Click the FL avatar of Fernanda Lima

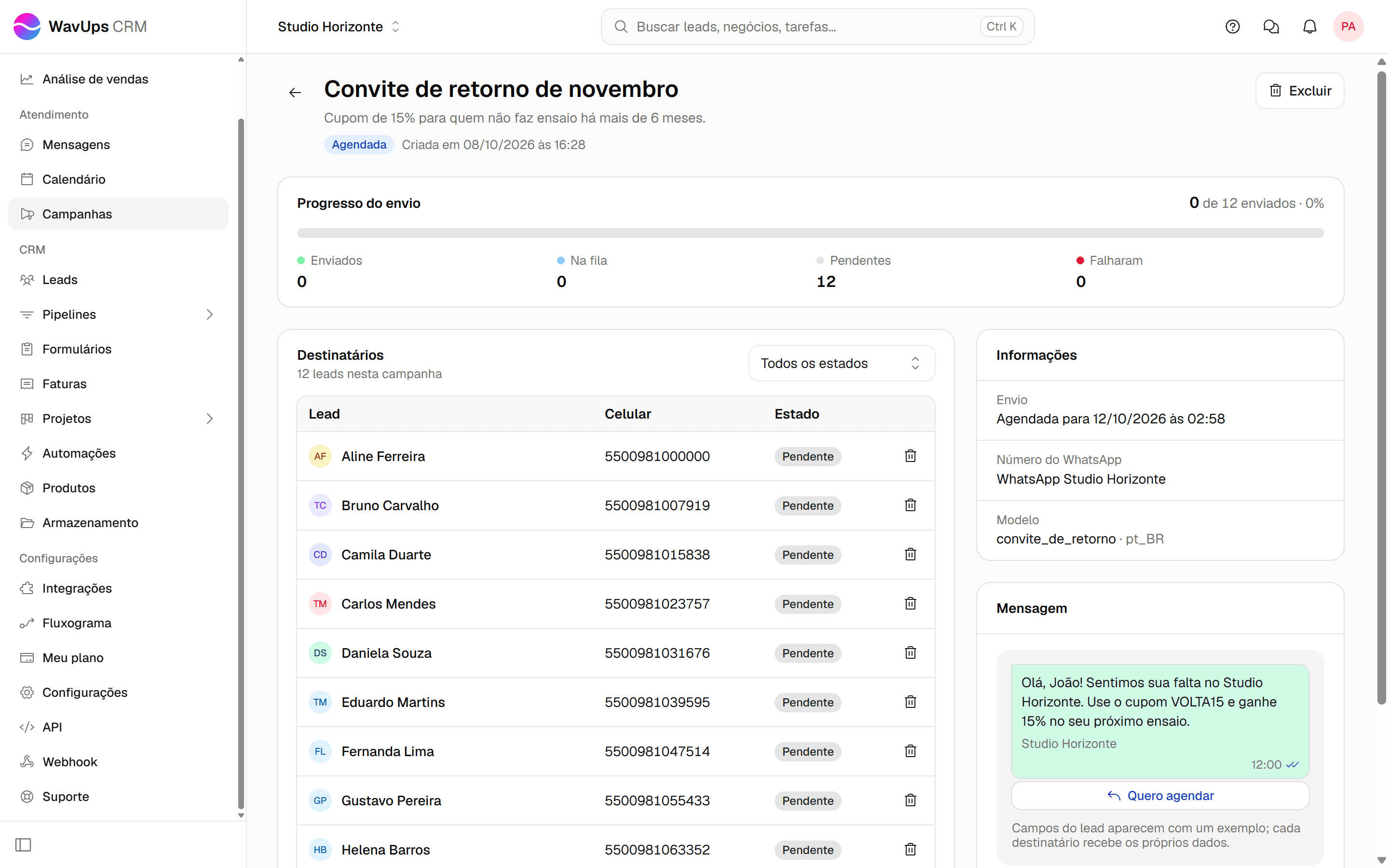[x=320, y=751]
